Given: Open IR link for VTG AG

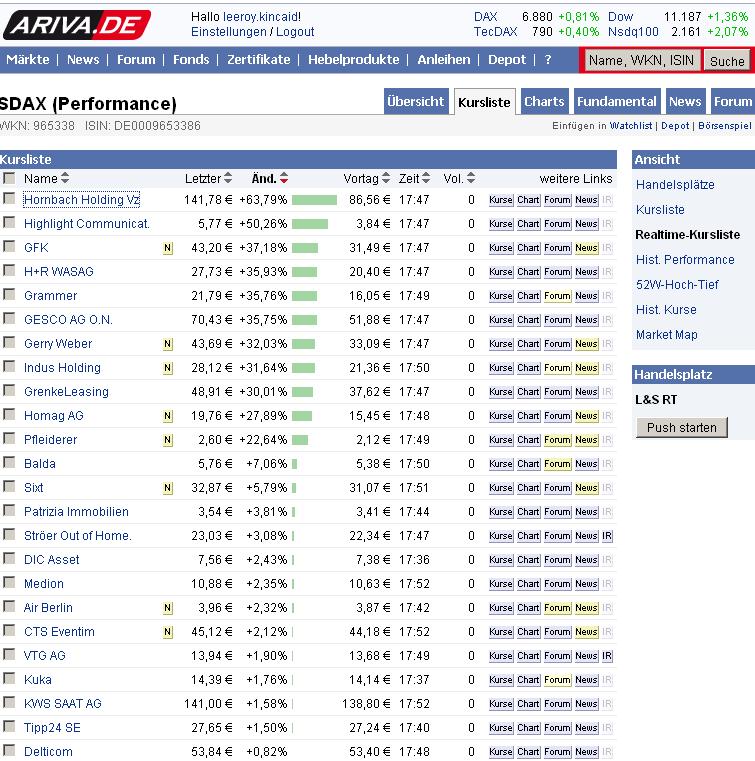Looking at the screenshot, I should pos(607,656).
